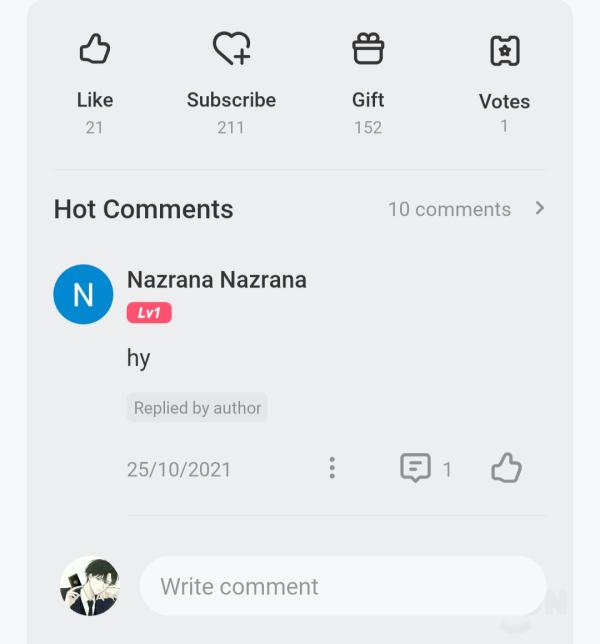Expand comments with the chevron arrow

coord(540,208)
